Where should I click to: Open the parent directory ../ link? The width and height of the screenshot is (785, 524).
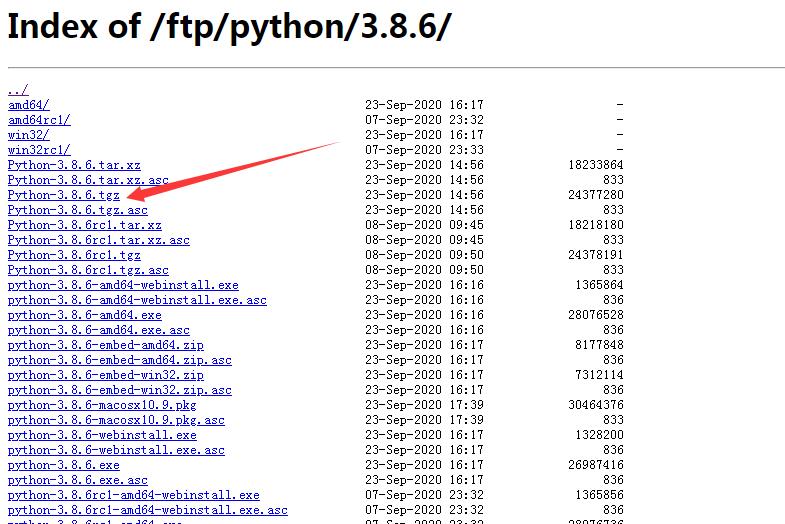[x=18, y=90]
